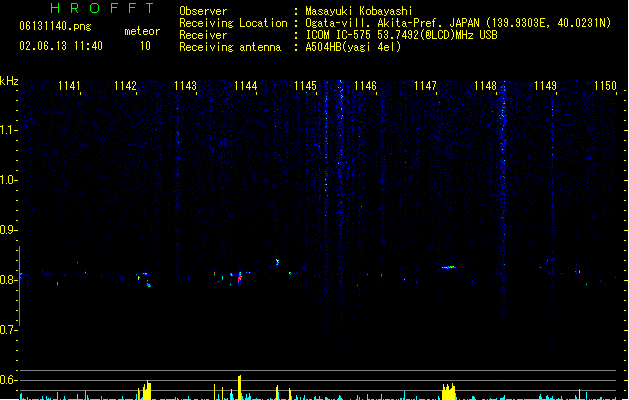This screenshot has height=400, width=629.
Task: Click the 1142 time marker
Action: pyautogui.click(x=125, y=86)
